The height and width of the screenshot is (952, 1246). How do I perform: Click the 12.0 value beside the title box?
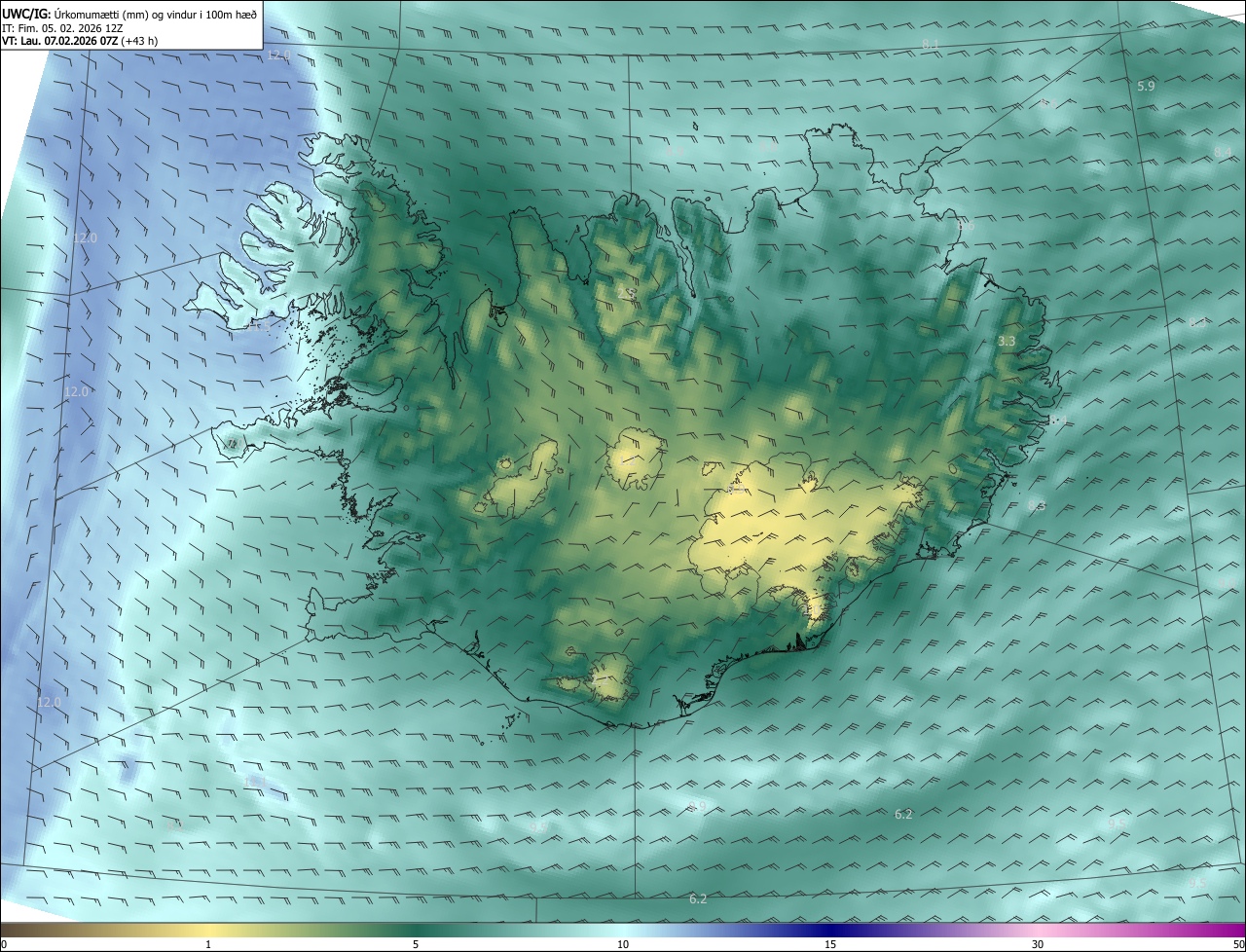(278, 55)
